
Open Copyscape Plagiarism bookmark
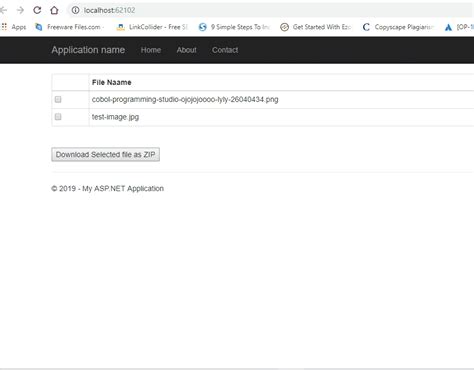point(398,27)
